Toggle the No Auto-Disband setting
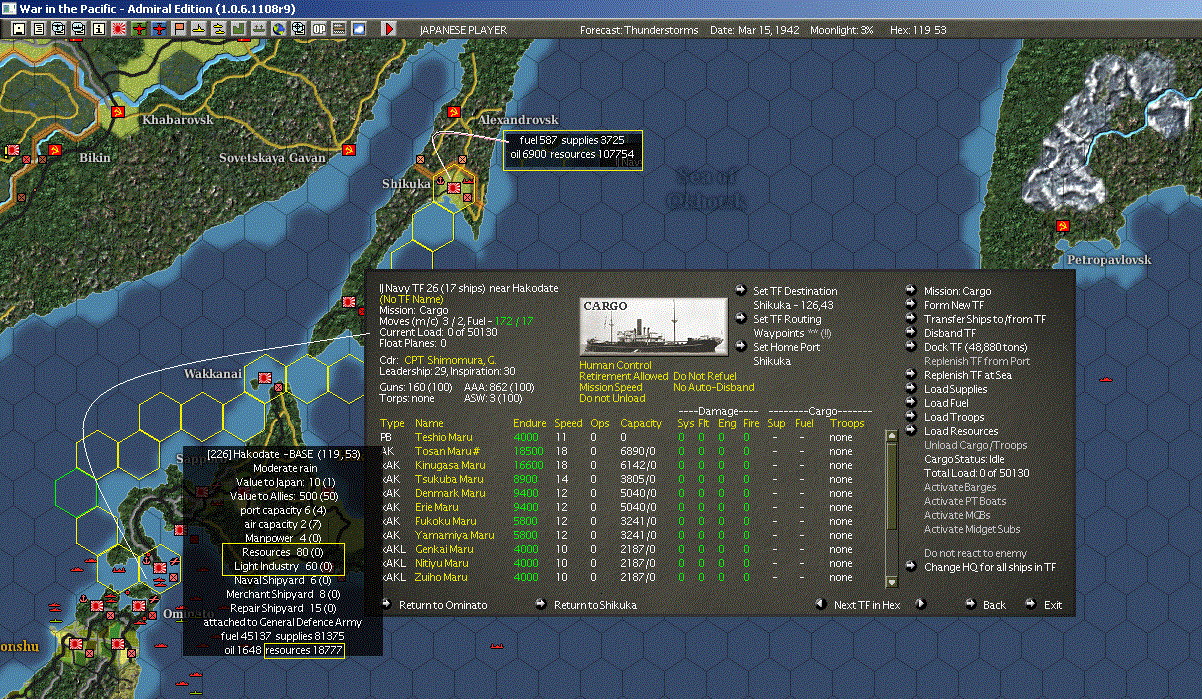 [714, 387]
